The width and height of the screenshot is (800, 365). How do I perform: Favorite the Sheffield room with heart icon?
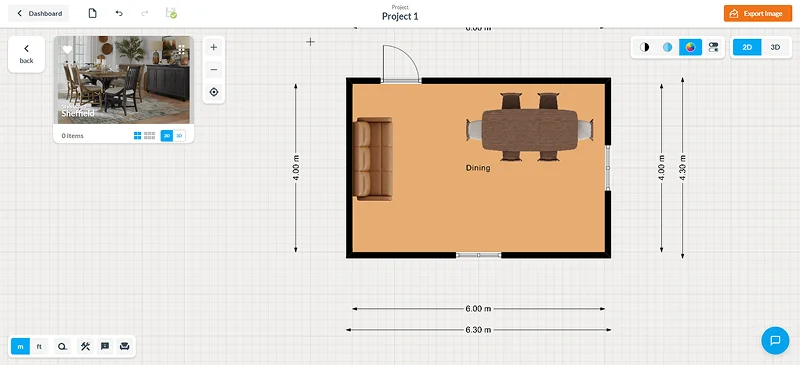[x=67, y=50]
